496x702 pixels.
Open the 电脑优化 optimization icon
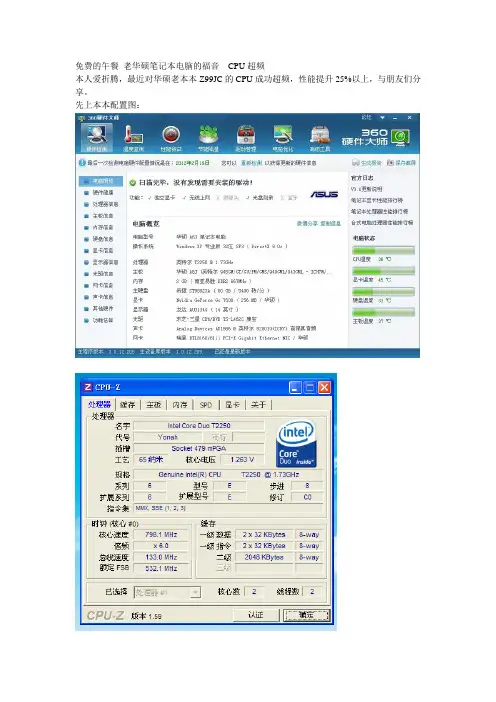point(283,138)
